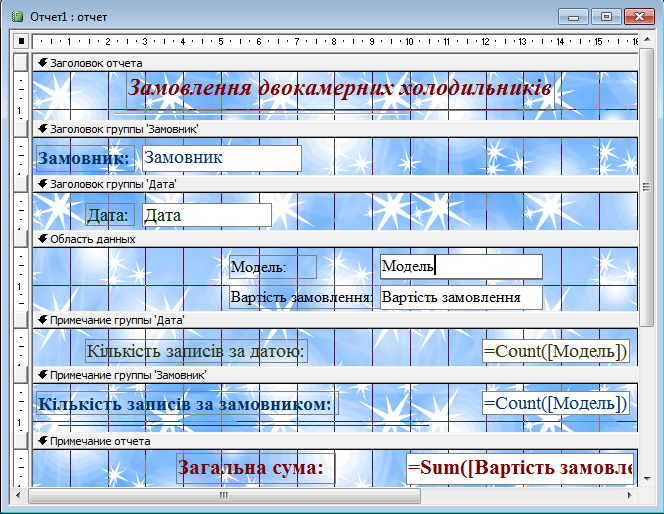The height and width of the screenshot is (514, 664).
Task: Click the green report icon in title bar
Action: pos(17,17)
